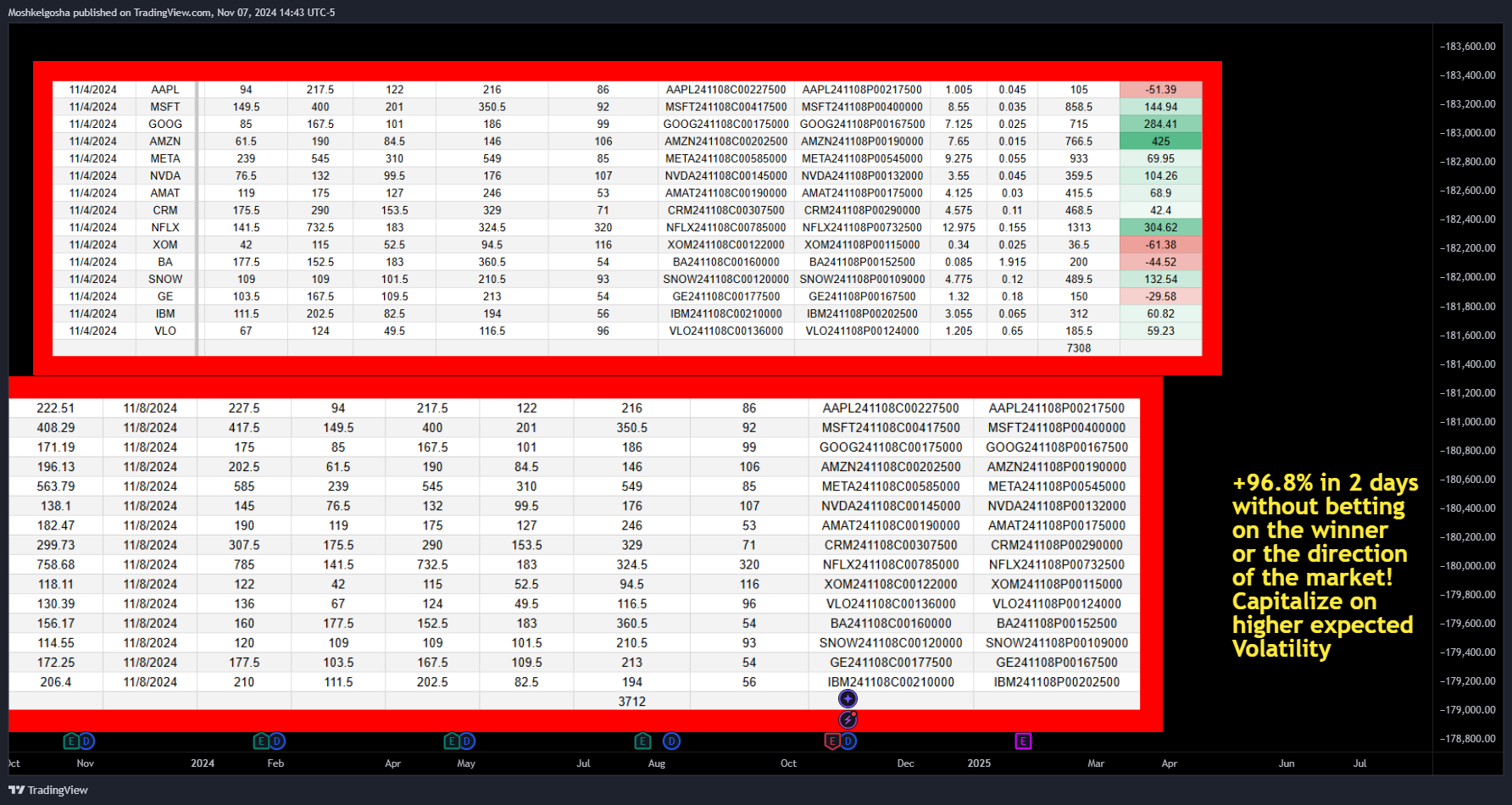
Task: Click the 222.51 price cell
Action: [55, 408]
